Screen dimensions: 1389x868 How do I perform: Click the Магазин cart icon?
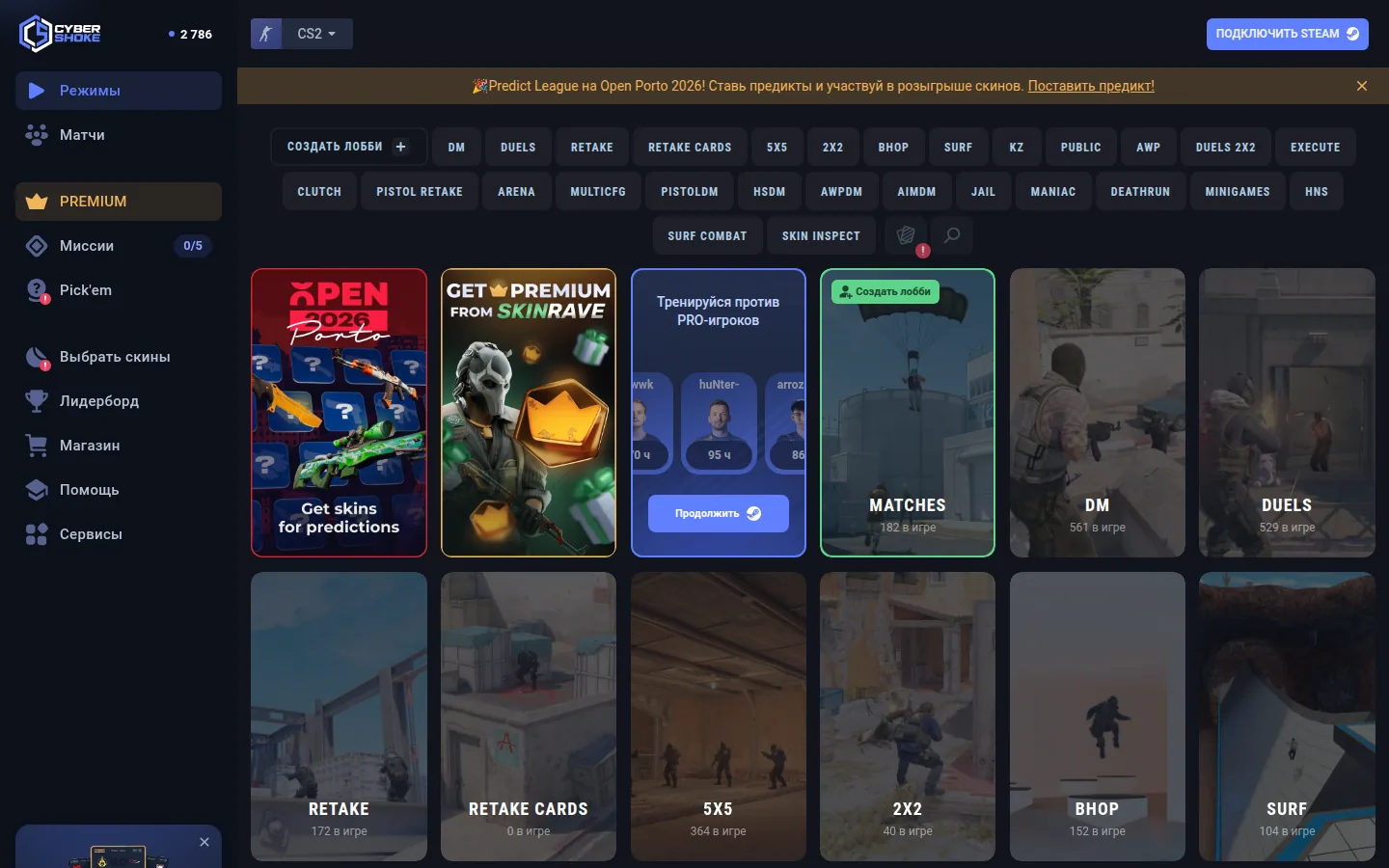(x=37, y=446)
